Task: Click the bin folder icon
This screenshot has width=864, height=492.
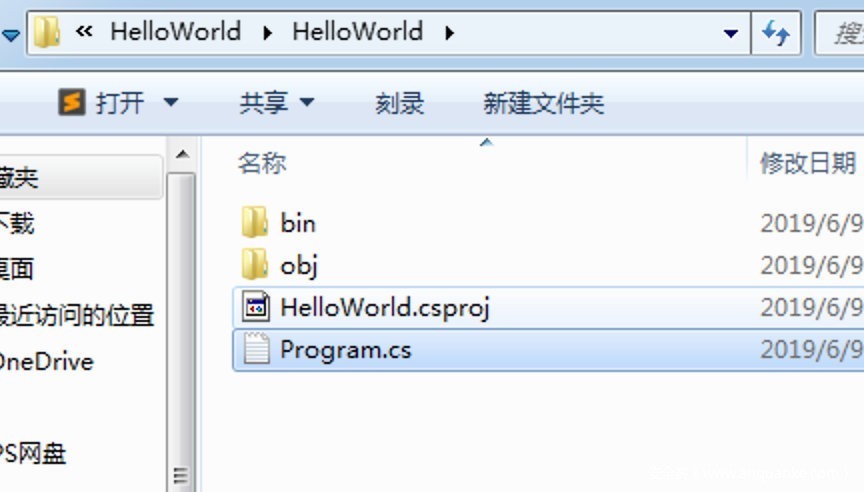Action: pyautogui.click(x=255, y=222)
